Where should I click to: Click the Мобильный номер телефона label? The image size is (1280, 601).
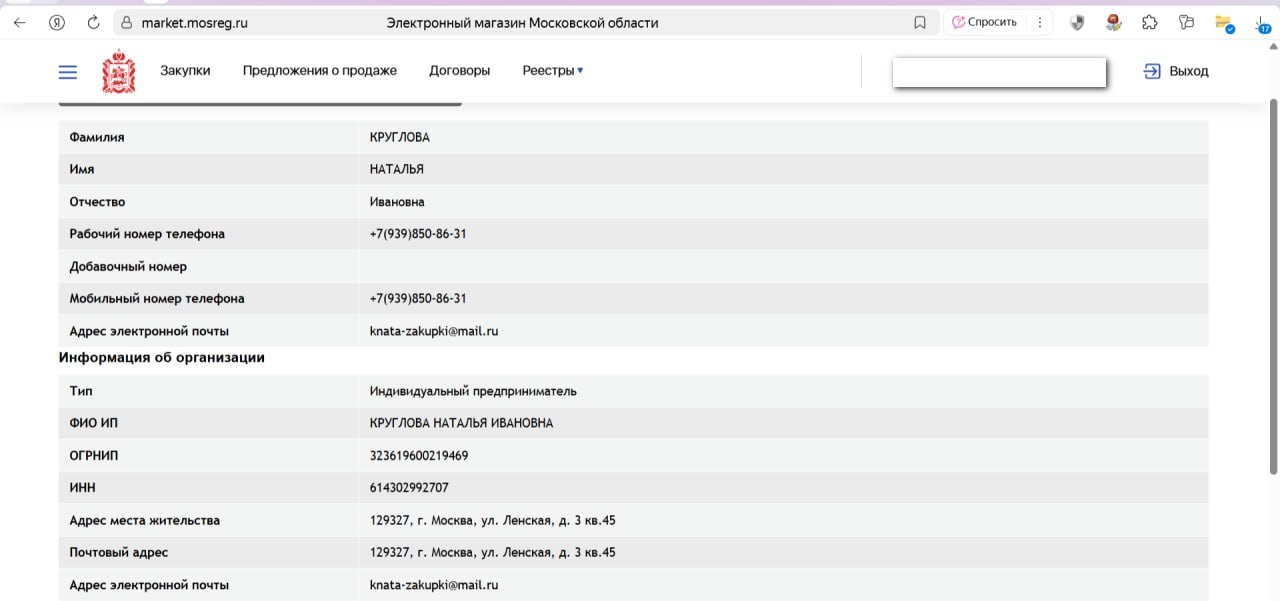click(x=157, y=298)
